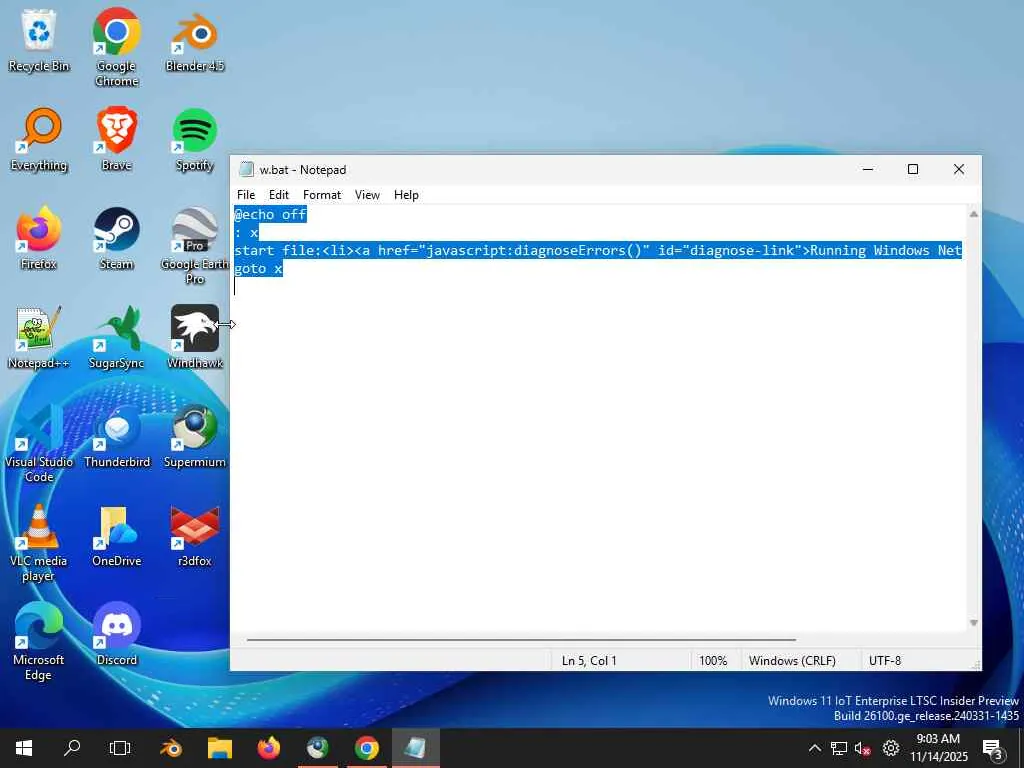Image resolution: width=1024 pixels, height=768 pixels.
Task: Click the muted volume tray icon
Action: coord(863,748)
